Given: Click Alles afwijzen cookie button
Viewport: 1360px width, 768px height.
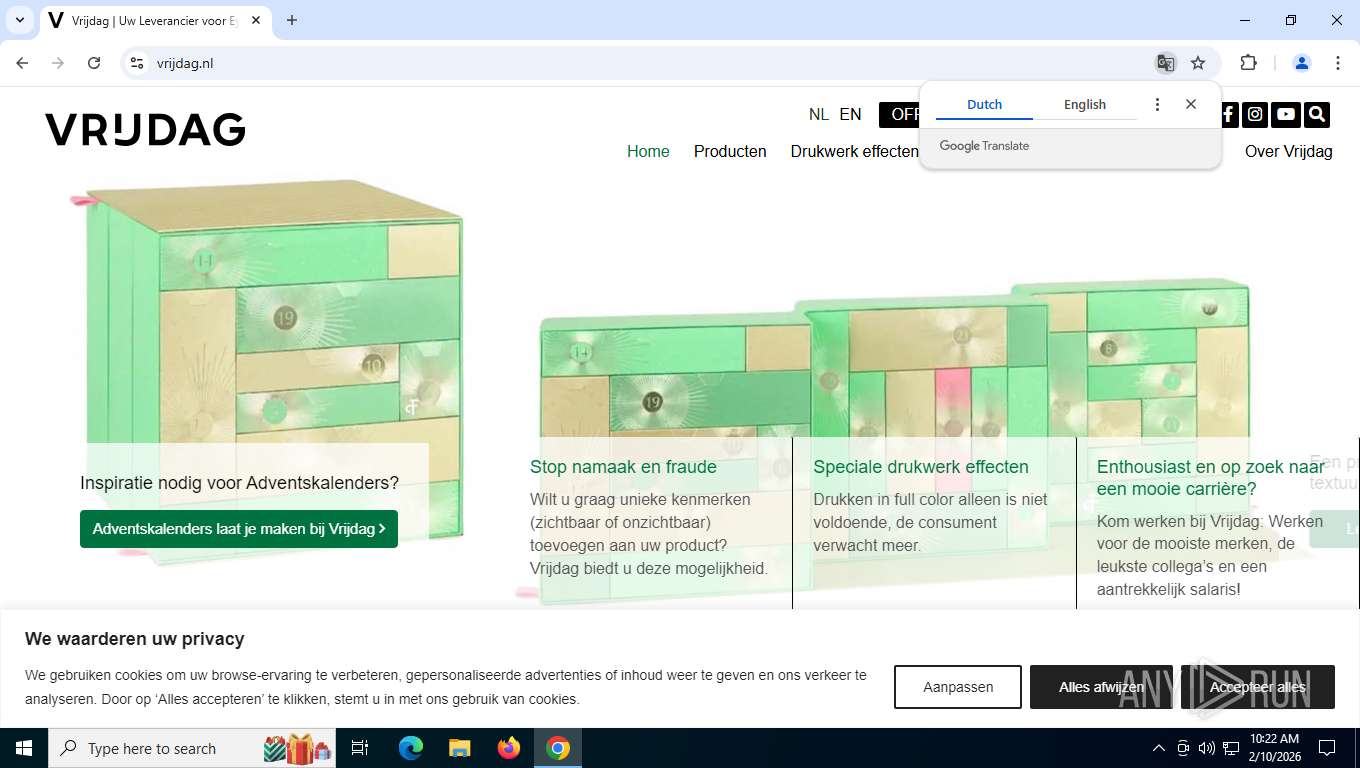Looking at the screenshot, I should pos(1101,687).
